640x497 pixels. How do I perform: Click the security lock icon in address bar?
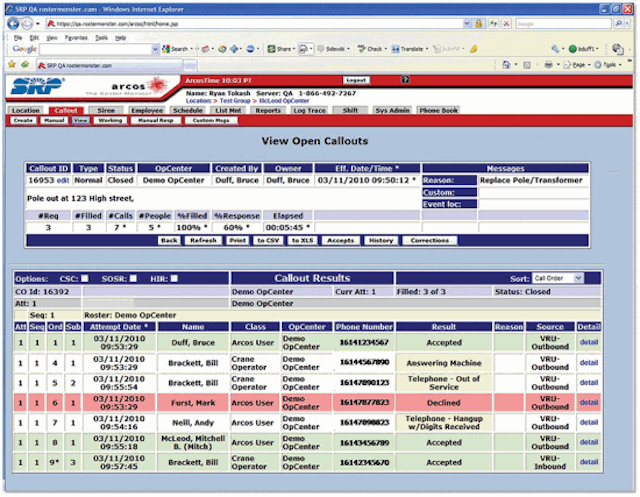pyautogui.click(x=478, y=24)
